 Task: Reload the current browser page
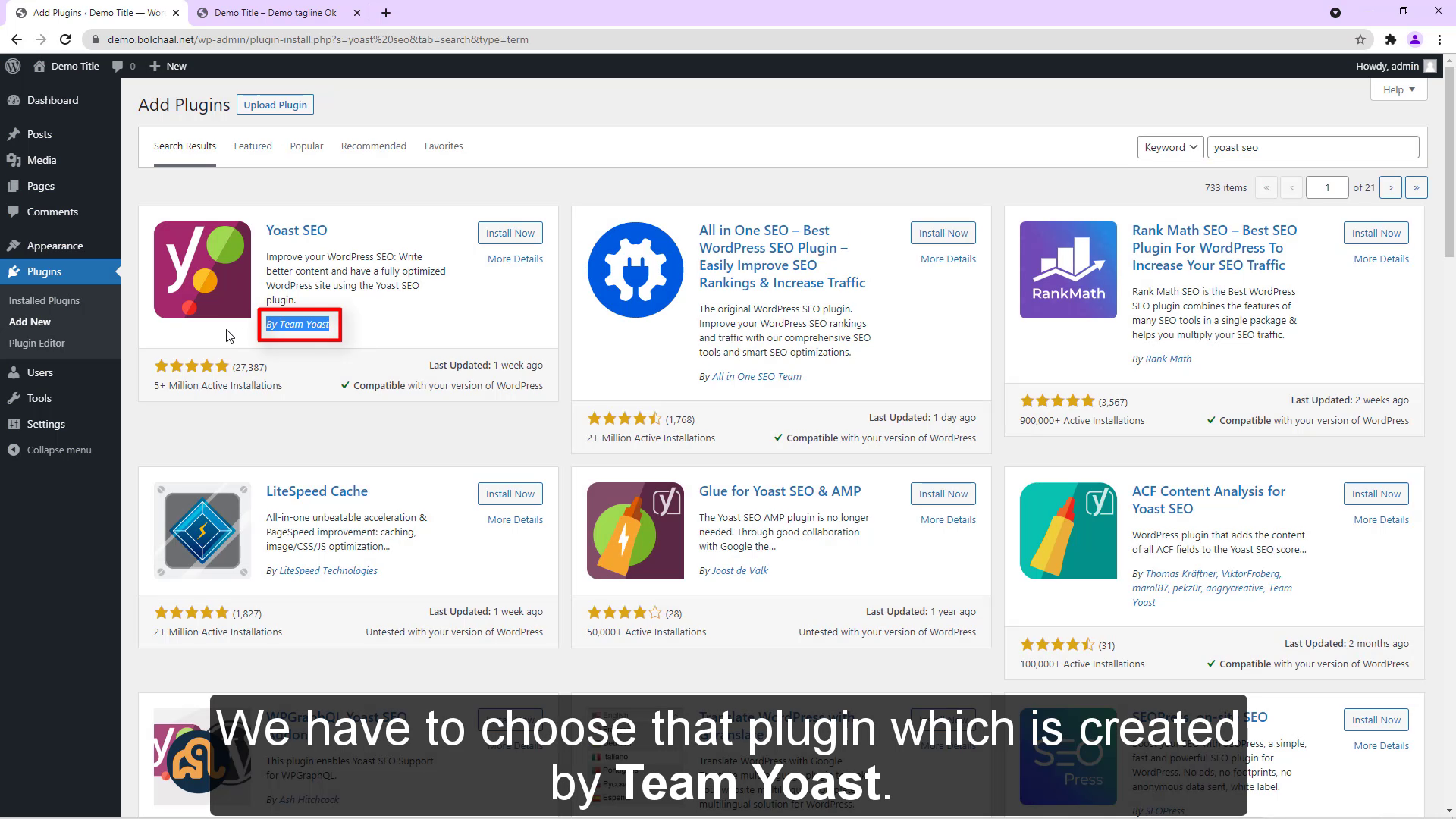tap(65, 39)
